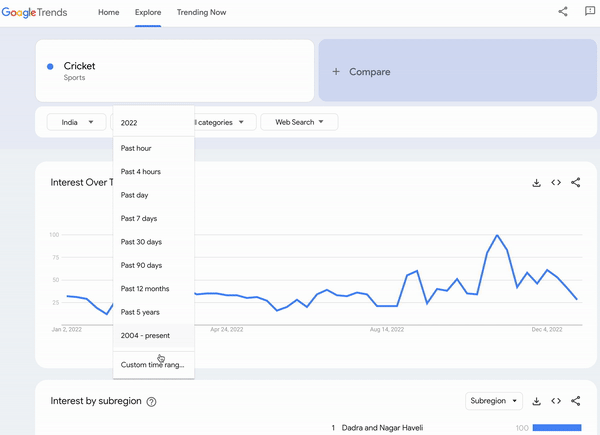The width and height of the screenshot is (600, 435).
Task: Open the Web Search type dropdown
Action: pyautogui.click(x=299, y=122)
